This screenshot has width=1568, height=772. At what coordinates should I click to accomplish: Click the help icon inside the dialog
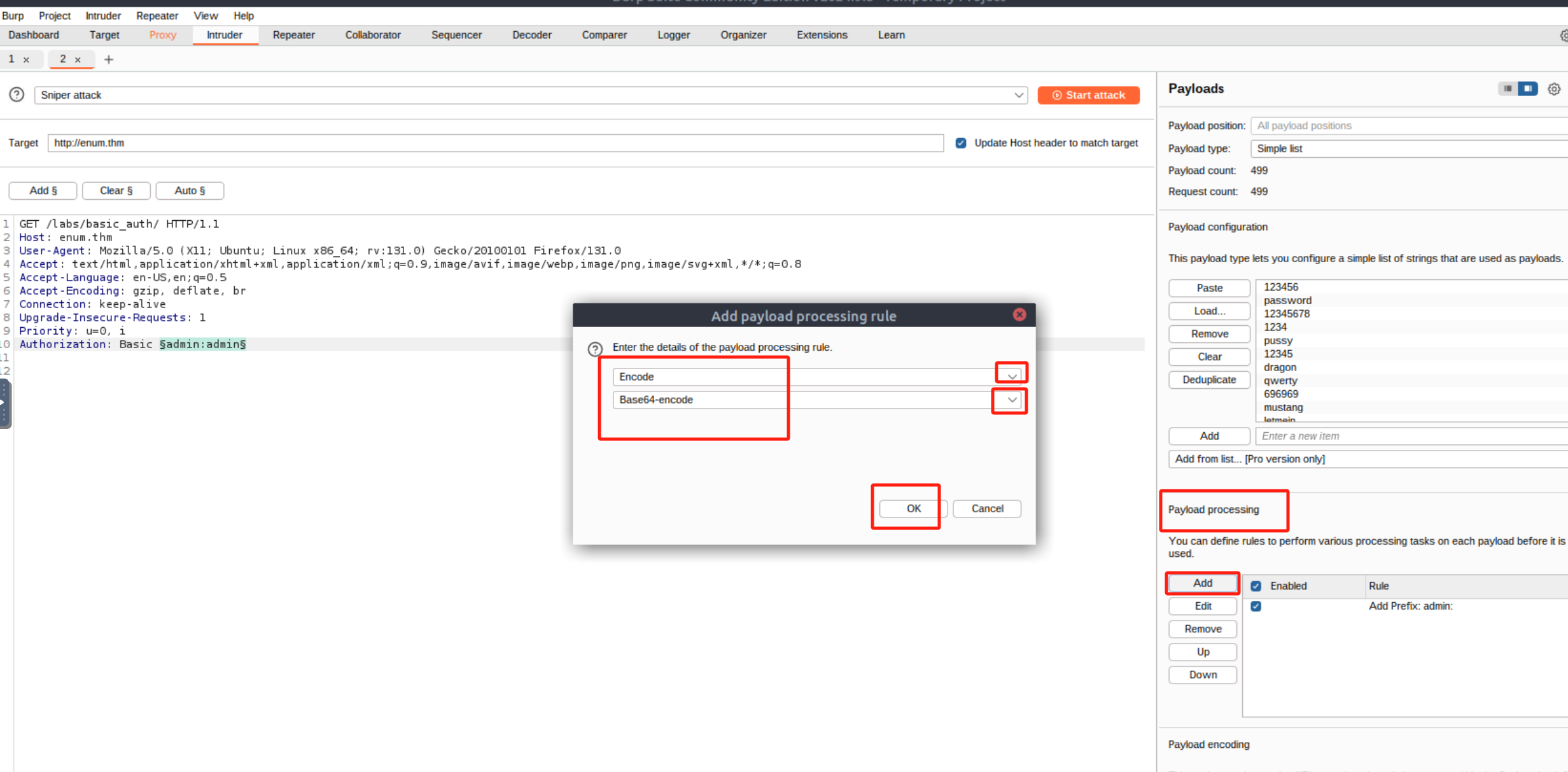tap(594, 348)
